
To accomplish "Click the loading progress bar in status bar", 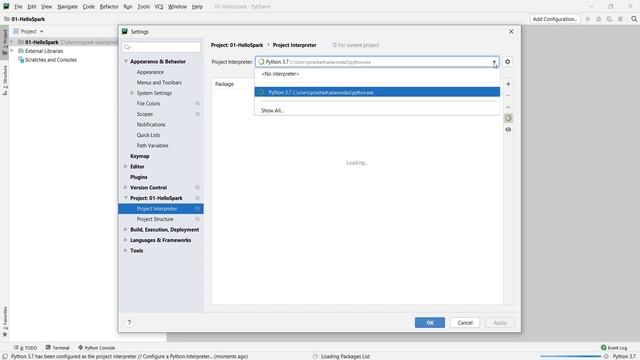I will (571, 356).
